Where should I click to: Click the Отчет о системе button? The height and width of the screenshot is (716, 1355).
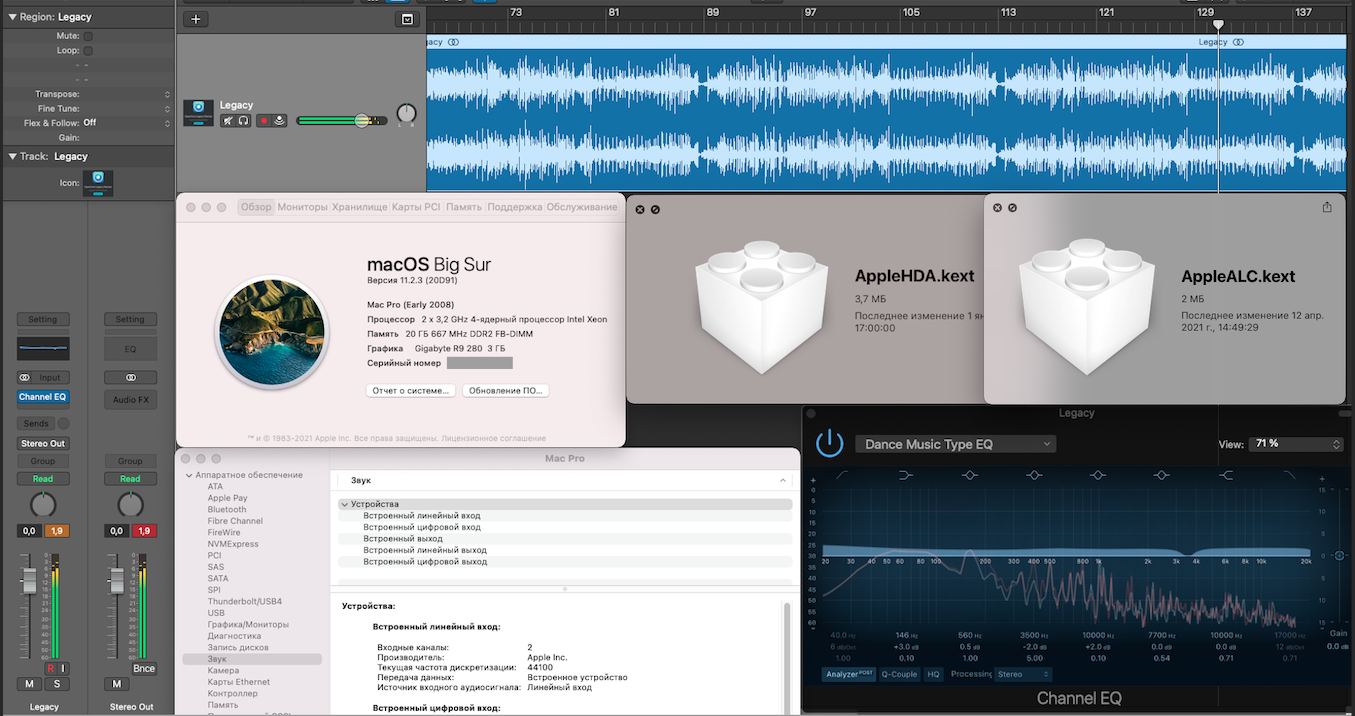click(x=411, y=390)
